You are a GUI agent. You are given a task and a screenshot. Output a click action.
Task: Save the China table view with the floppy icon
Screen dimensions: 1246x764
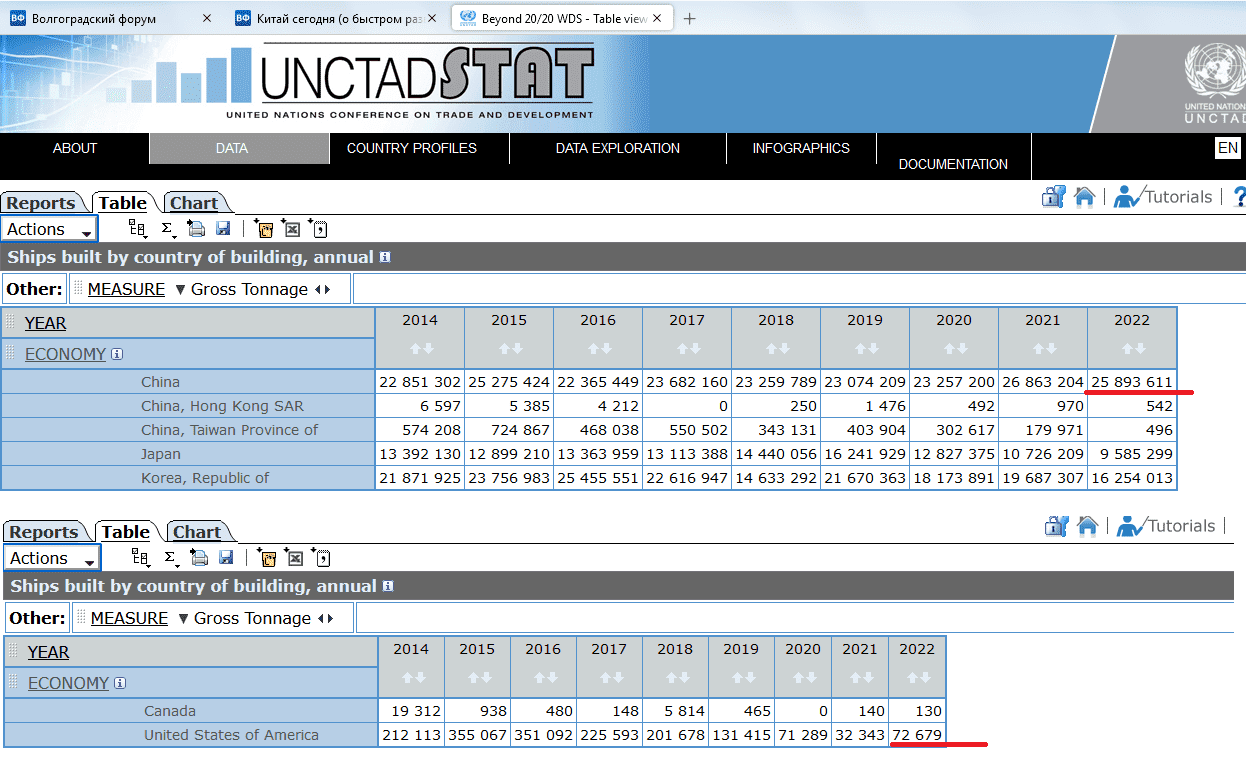click(x=223, y=229)
